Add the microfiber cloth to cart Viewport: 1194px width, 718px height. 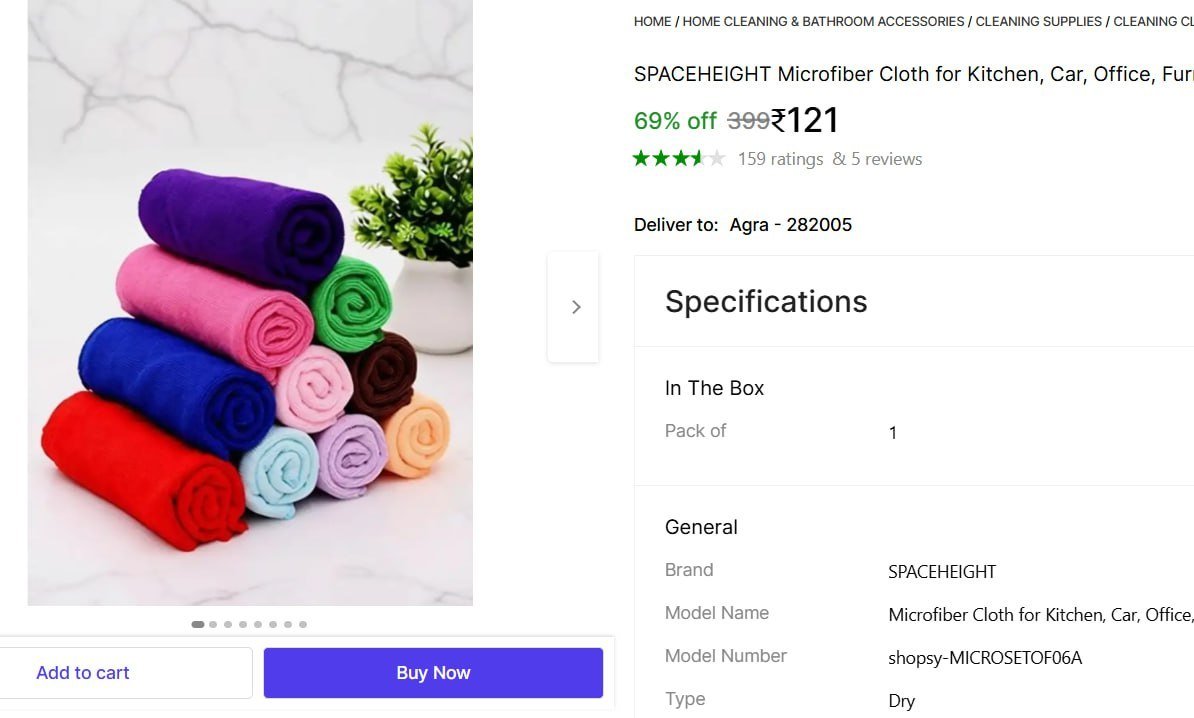(83, 672)
